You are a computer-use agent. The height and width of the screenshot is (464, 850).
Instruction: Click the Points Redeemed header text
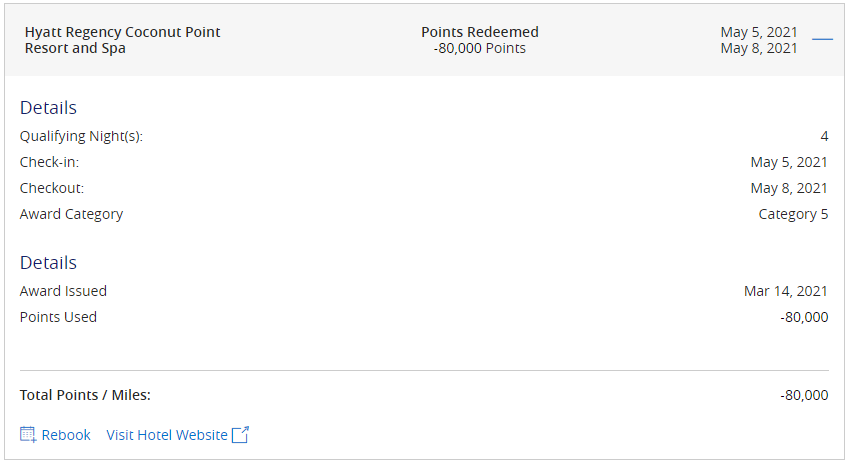[x=480, y=32]
